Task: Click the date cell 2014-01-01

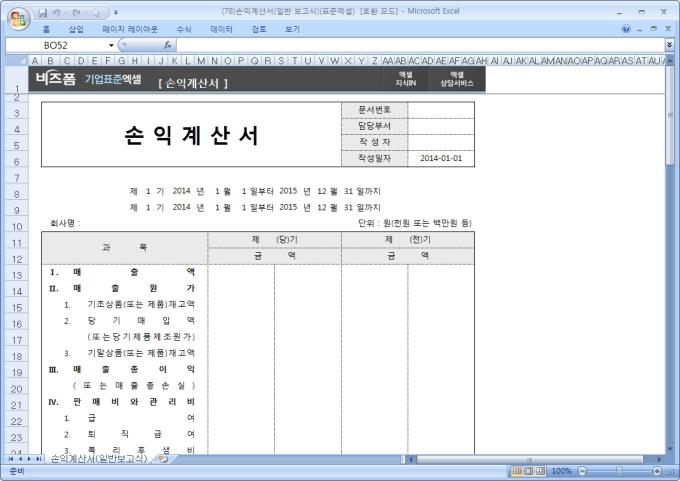Action: 441,158
